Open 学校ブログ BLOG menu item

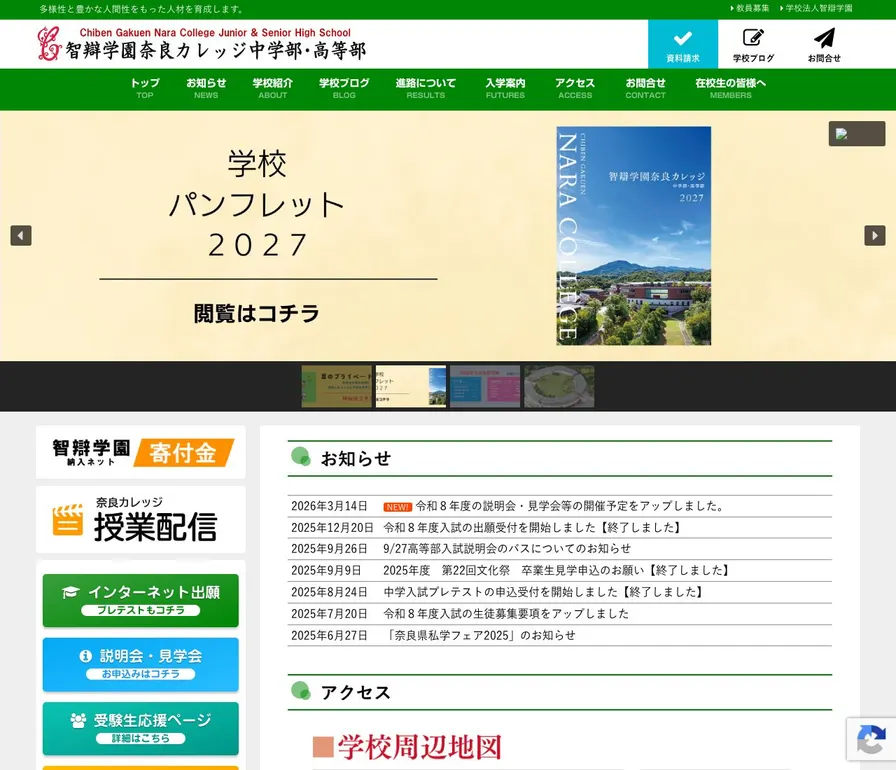(344, 89)
